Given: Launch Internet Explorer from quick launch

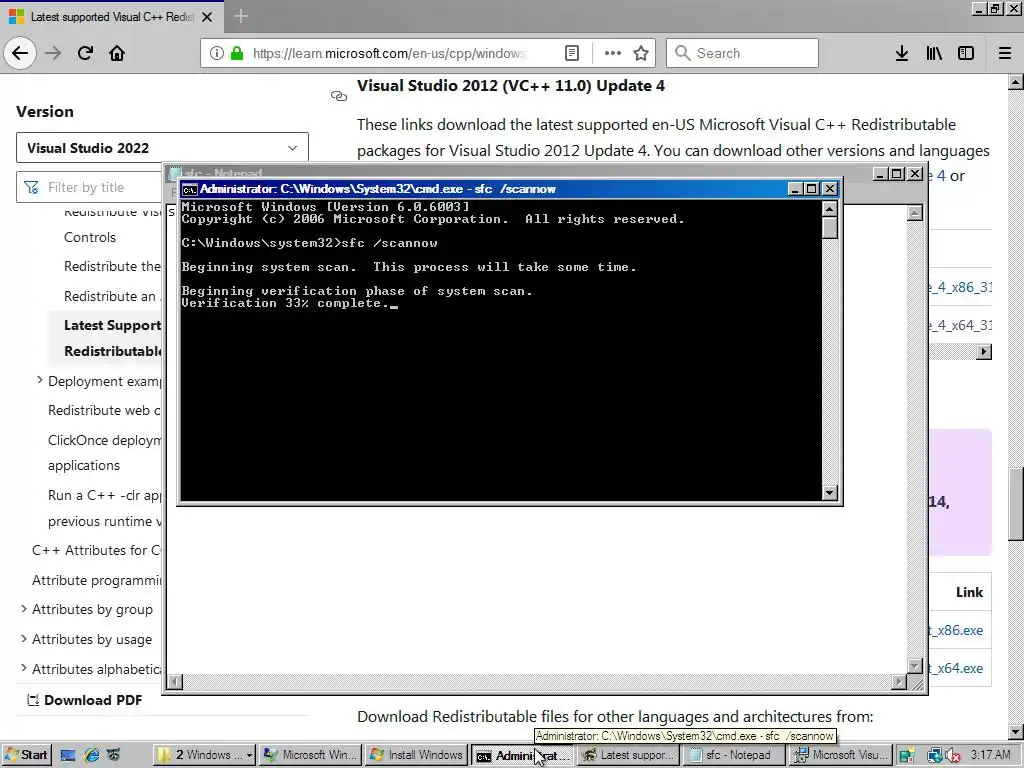Looking at the screenshot, I should tap(91, 755).
